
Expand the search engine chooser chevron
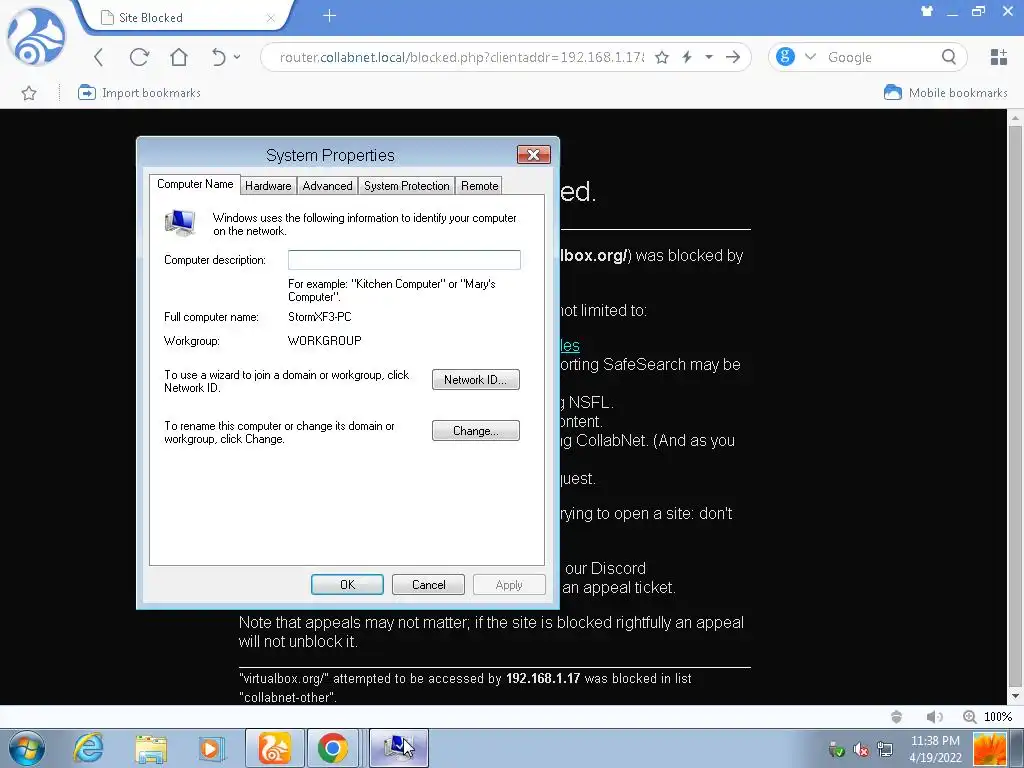point(810,57)
